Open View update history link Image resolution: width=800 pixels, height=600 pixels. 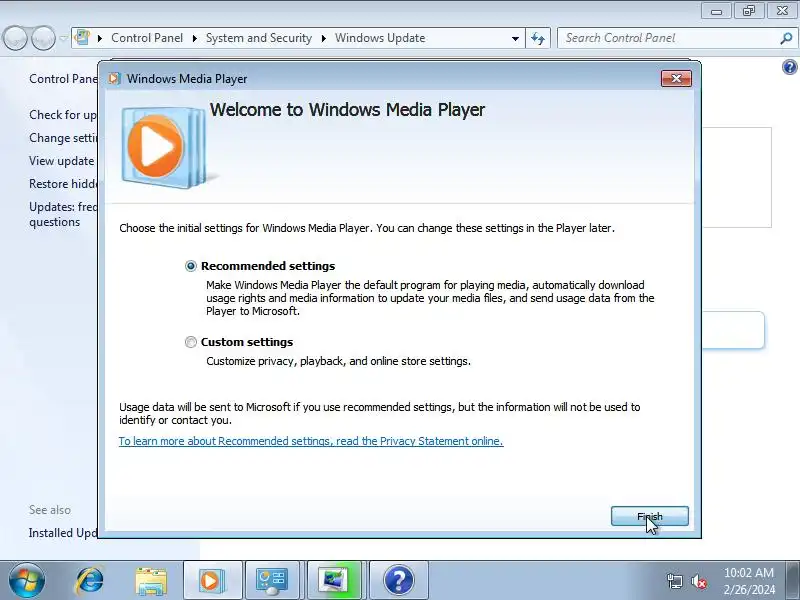point(63,161)
